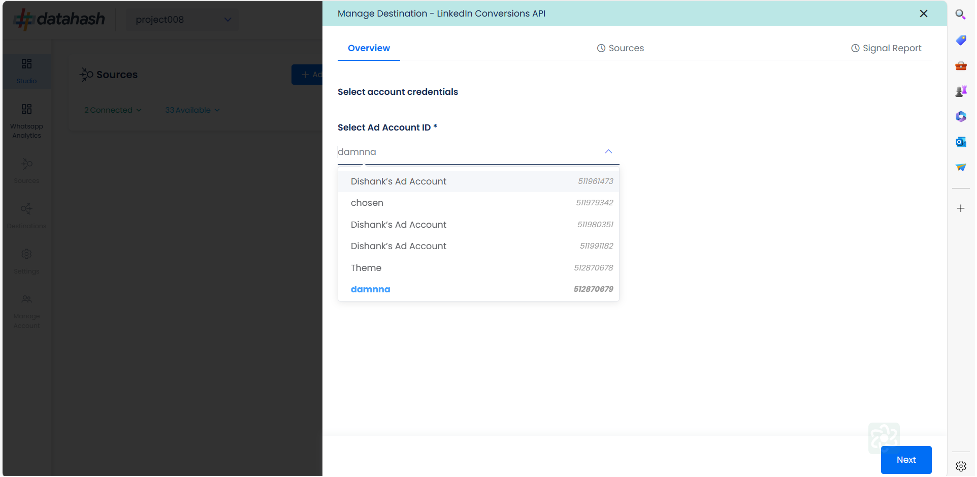This screenshot has height=477, width=977.
Task: Switch to the Overview tab
Action: click(369, 48)
